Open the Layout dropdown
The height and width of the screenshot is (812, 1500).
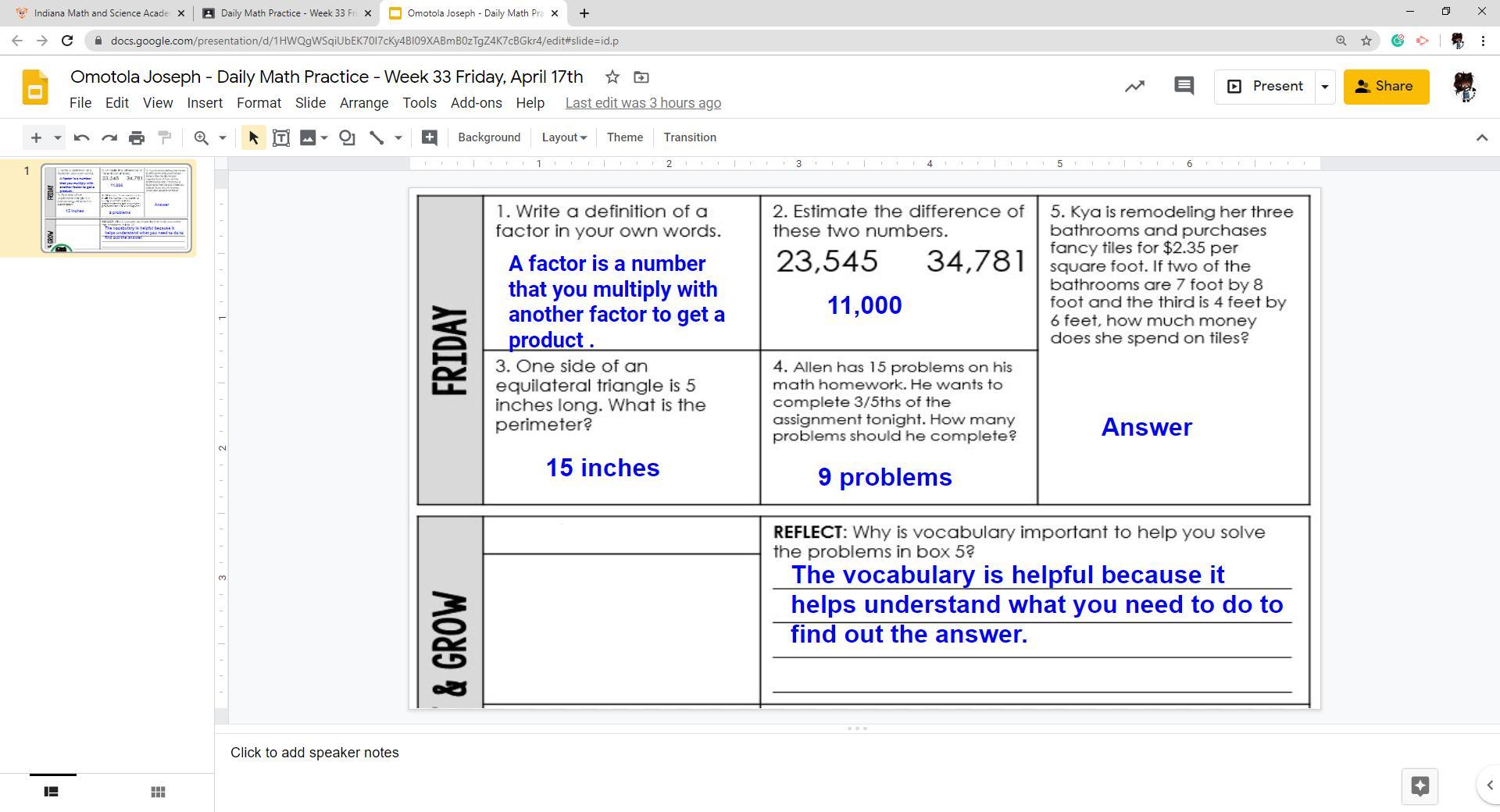pyautogui.click(x=564, y=137)
